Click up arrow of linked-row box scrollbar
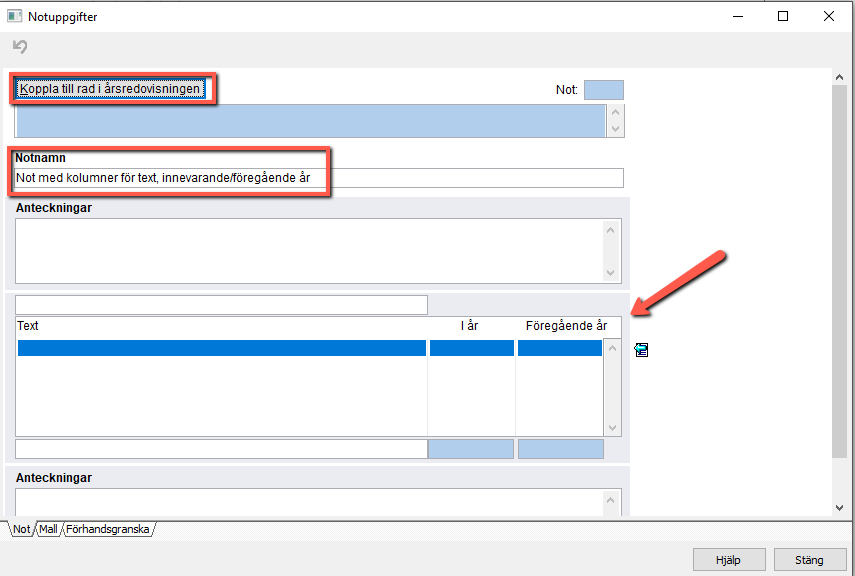855x576 pixels. click(x=616, y=113)
